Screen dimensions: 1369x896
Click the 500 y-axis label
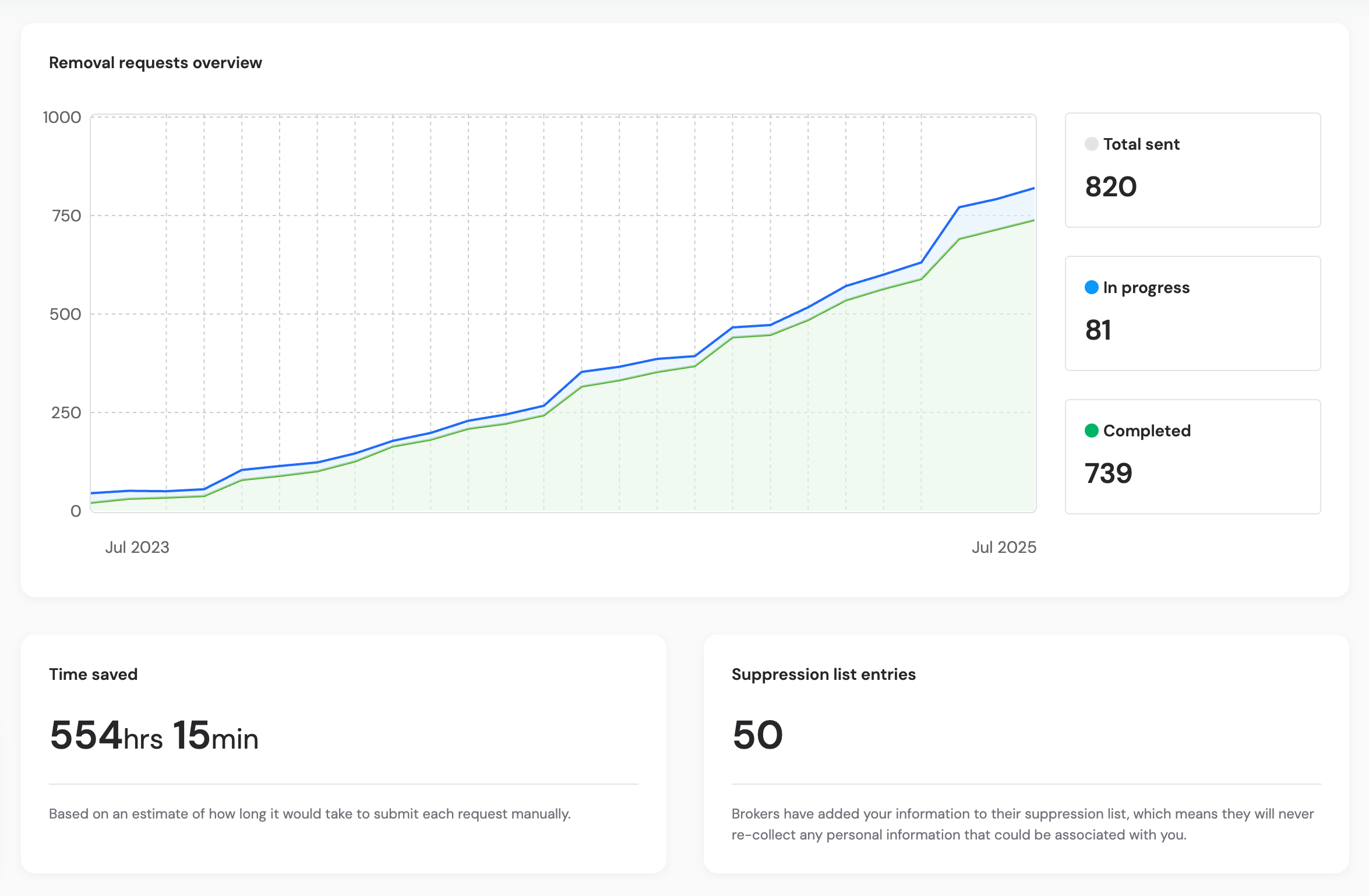65,314
